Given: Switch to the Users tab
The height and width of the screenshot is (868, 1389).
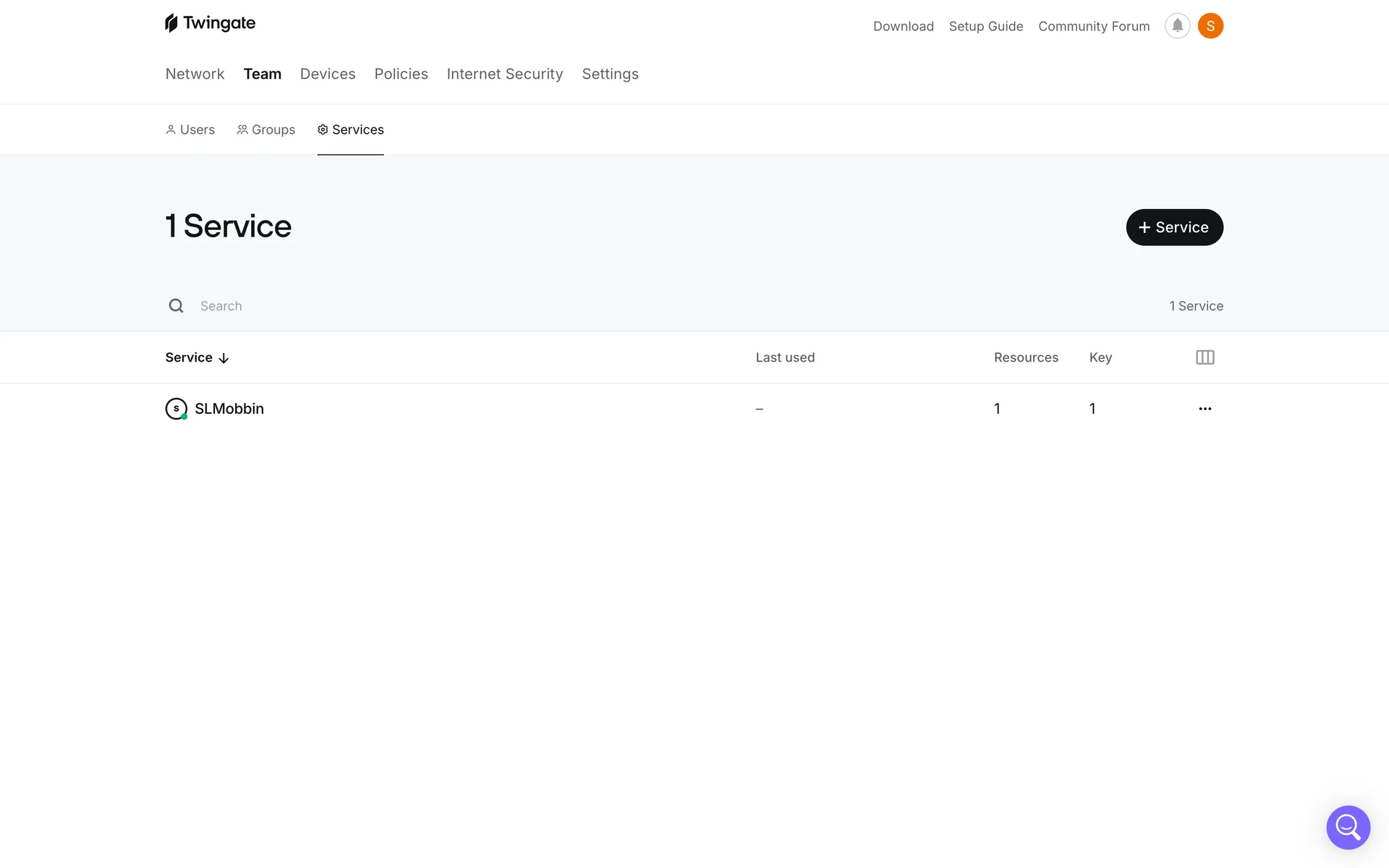Looking at the screenshot, I should pos(190,129).
